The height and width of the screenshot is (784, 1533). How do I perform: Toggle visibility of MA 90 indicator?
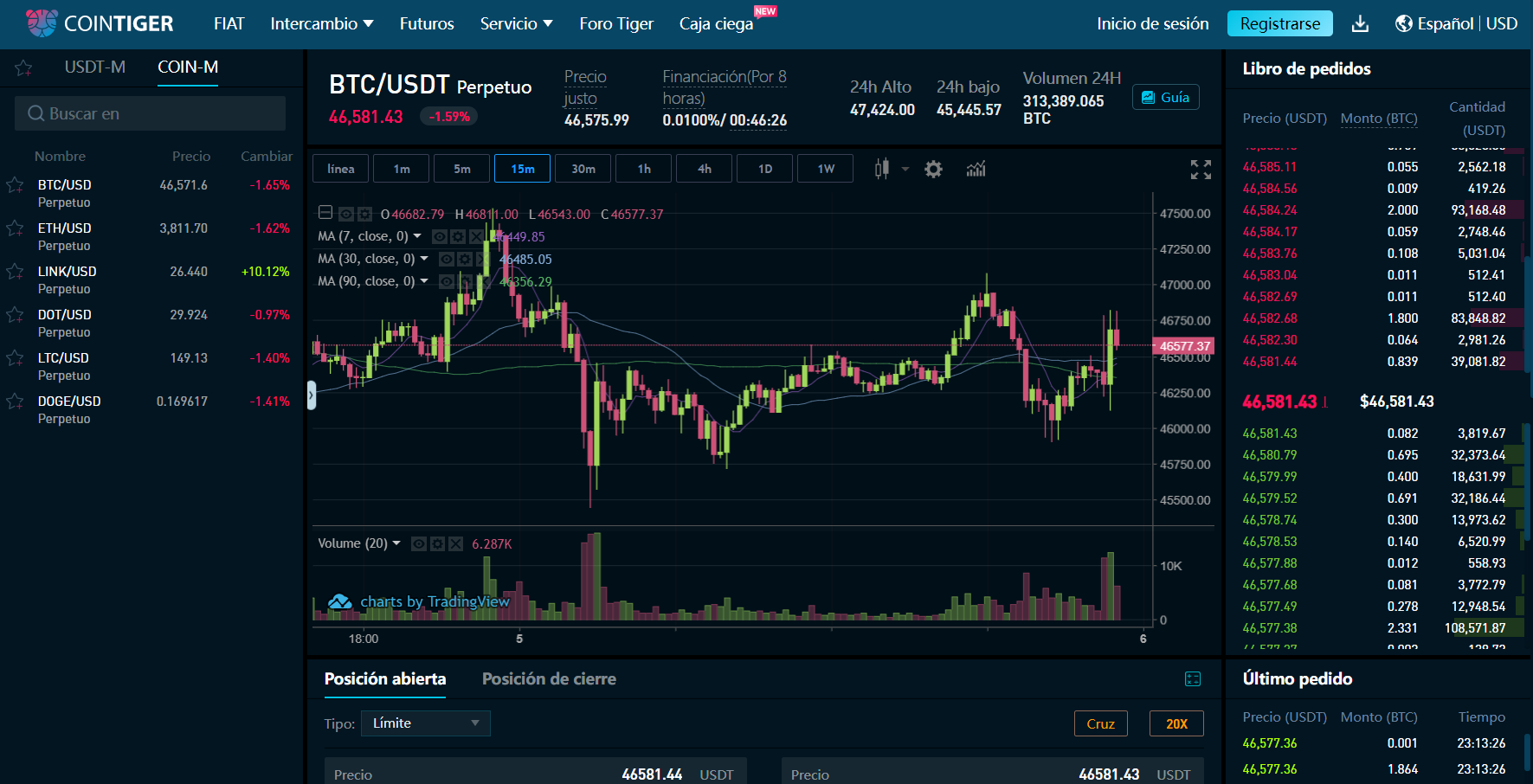(x=447, y=281)
